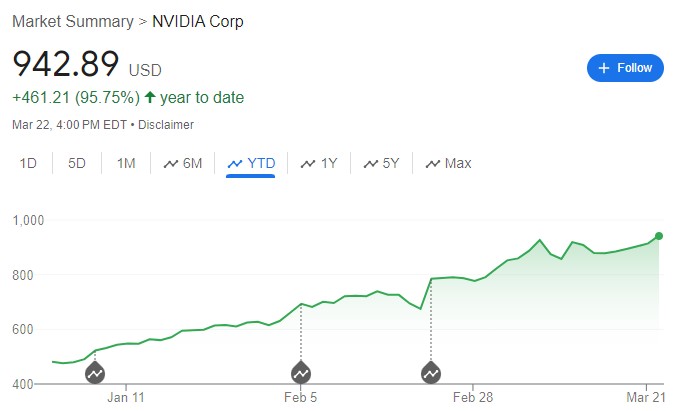Show the 1Y chart range

pyautogui.click(x=319, y=163)
